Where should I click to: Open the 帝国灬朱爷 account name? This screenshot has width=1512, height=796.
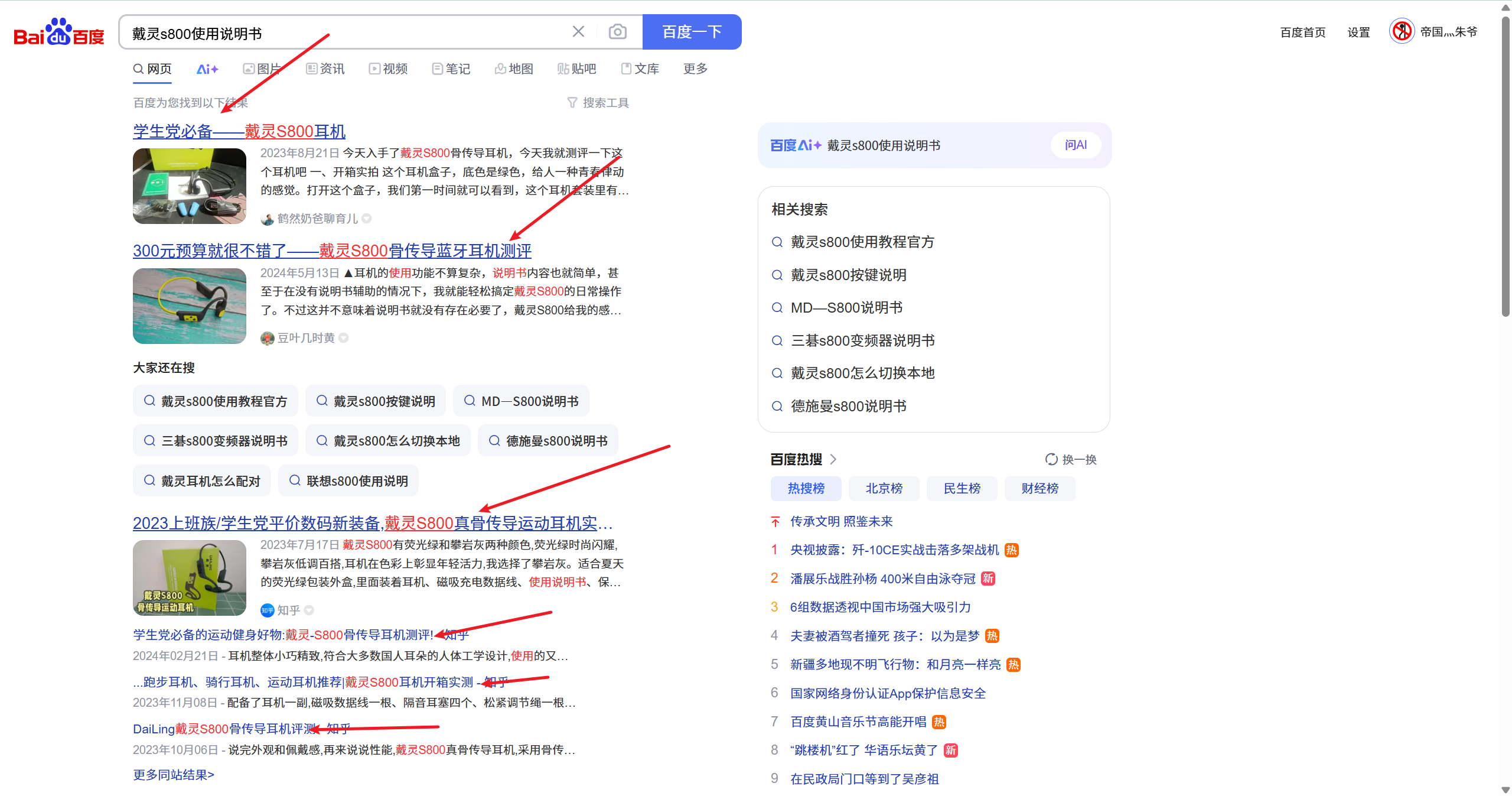tap(1449, 32)
